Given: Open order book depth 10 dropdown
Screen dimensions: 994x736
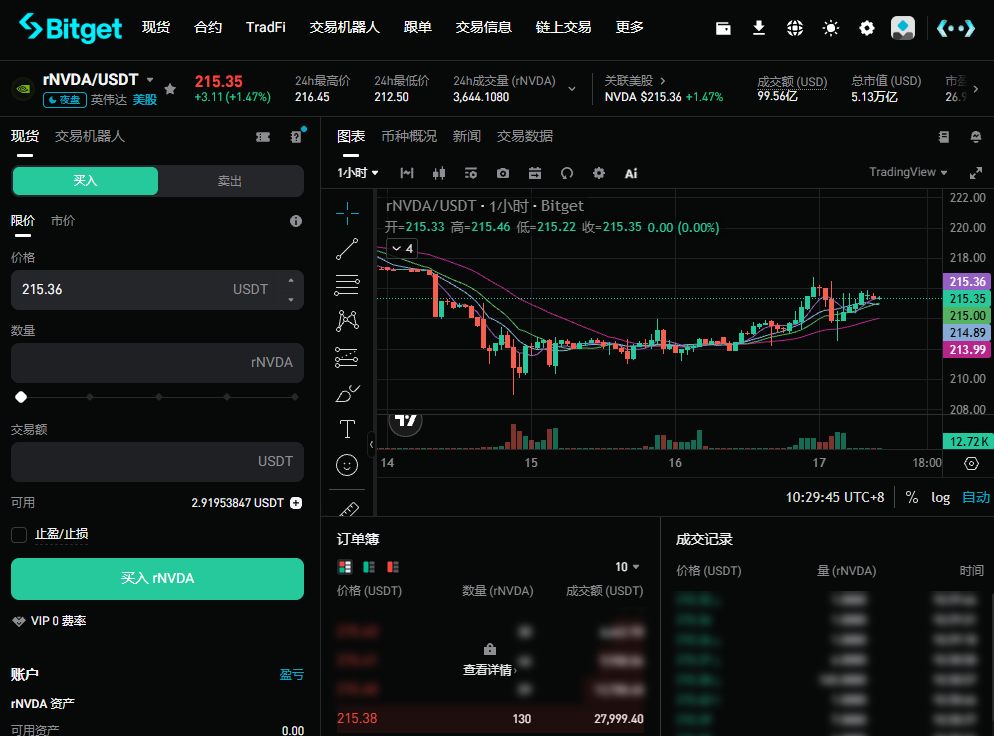Looking at the screenshot, I should click(627, 567).
